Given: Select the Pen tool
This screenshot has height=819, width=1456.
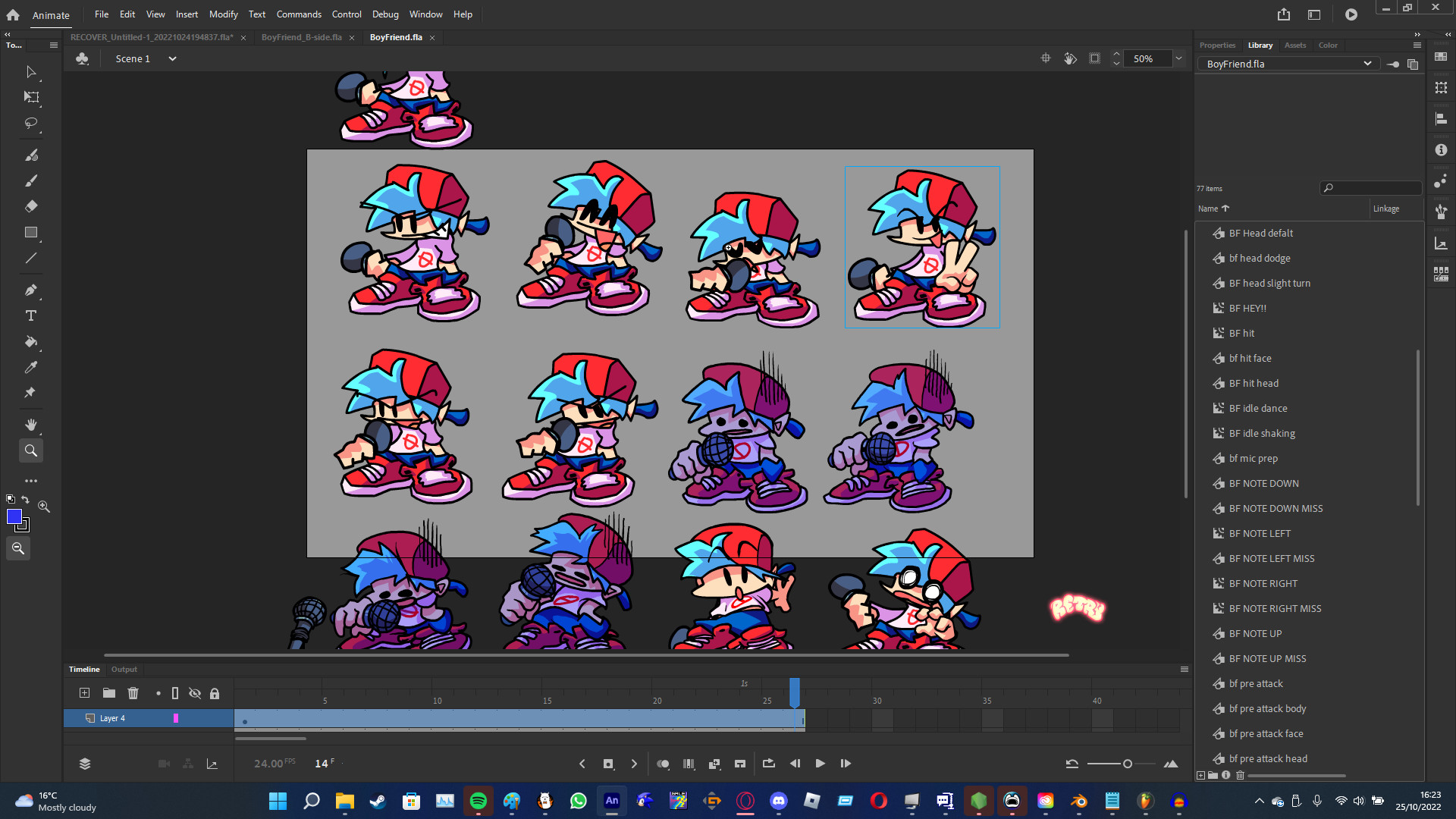Looking at the screenshot, I should [31, 290].
